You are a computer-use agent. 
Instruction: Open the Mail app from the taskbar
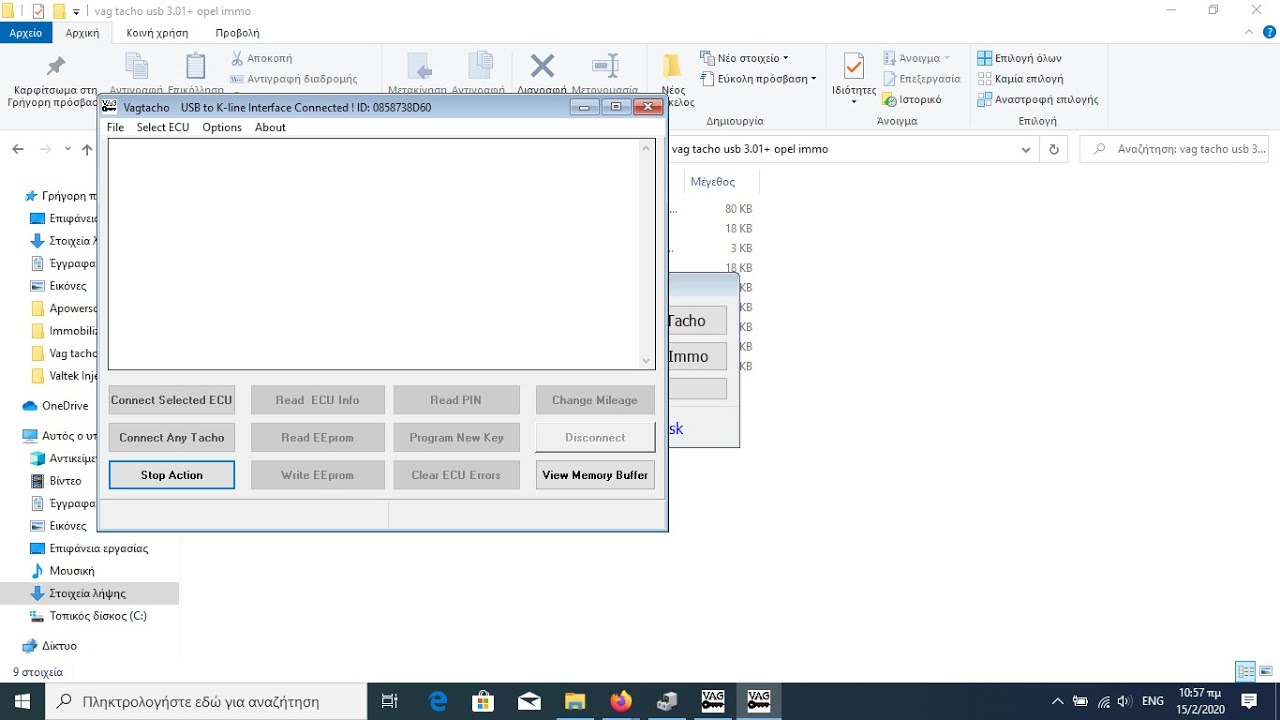(x=530, y=702)
